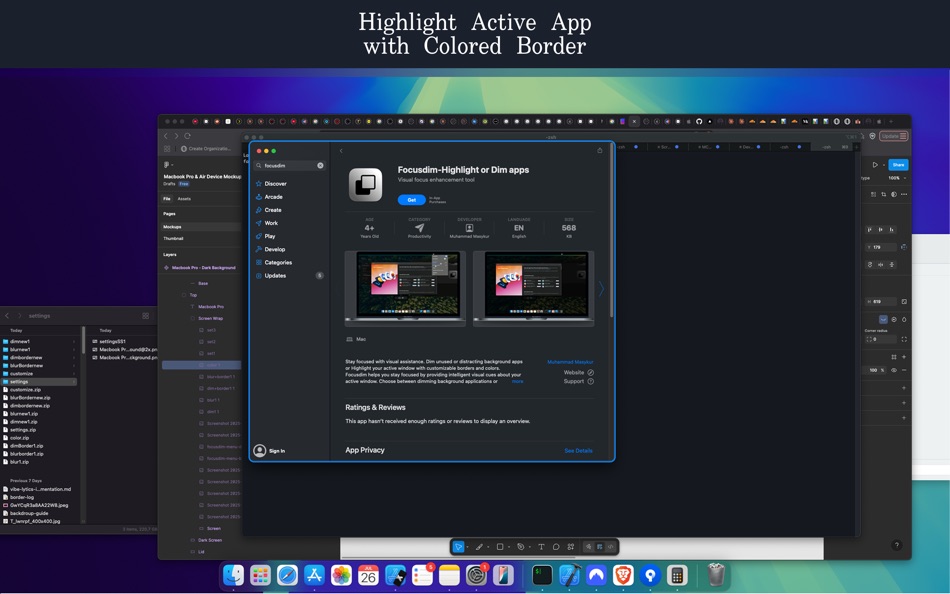
Task: Open Brave browser from the Dock
Action: pyautogui.click(x=623, y=575)
